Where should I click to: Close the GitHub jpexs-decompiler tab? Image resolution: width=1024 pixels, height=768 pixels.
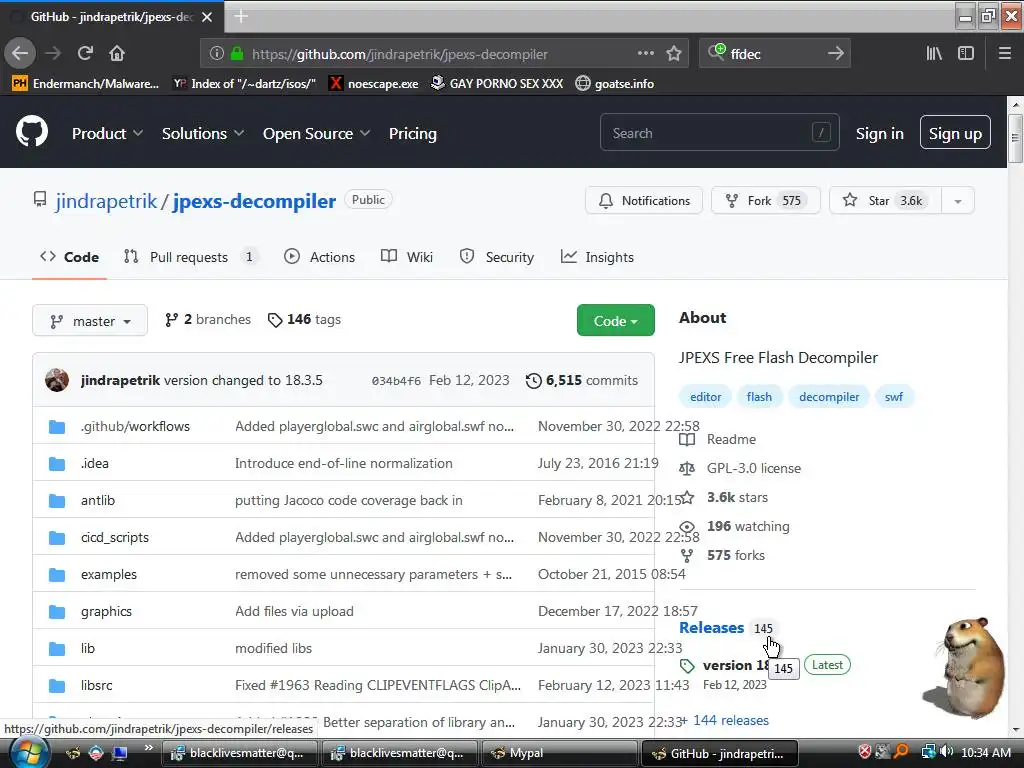pos(207,17)
